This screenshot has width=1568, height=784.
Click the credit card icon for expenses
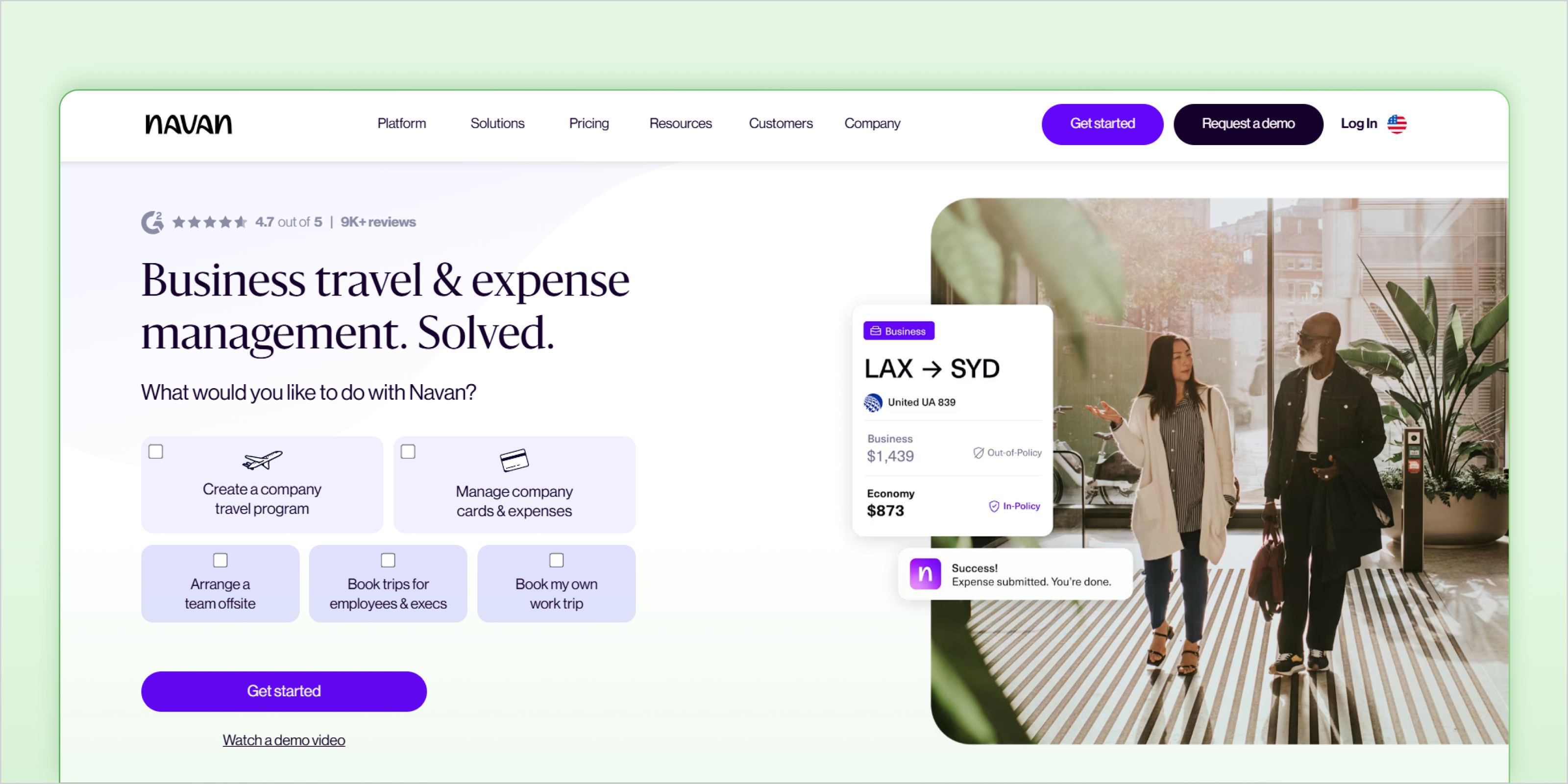coord(514,460)
